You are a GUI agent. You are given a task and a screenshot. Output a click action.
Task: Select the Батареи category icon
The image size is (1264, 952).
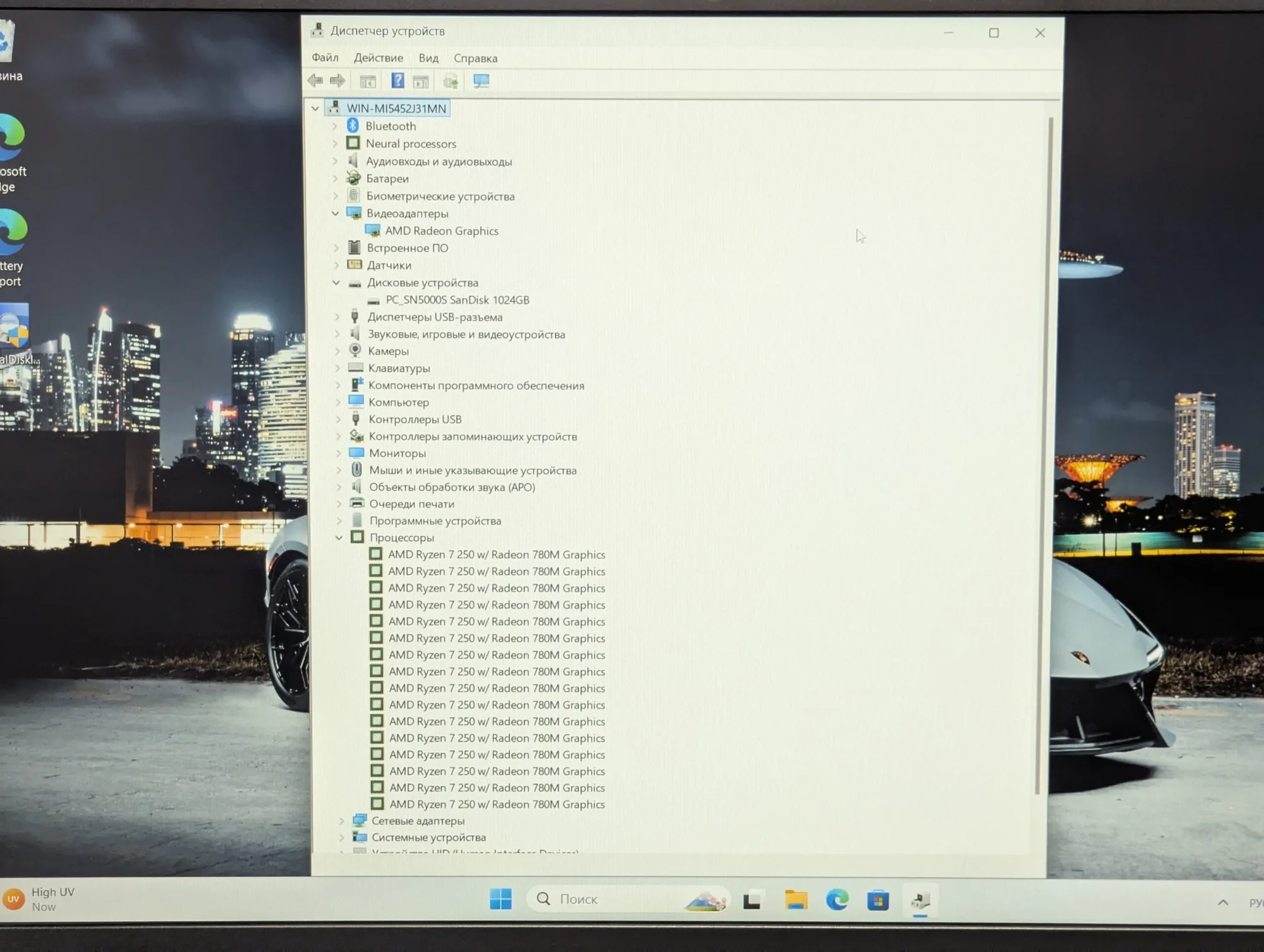pos(354,179)
